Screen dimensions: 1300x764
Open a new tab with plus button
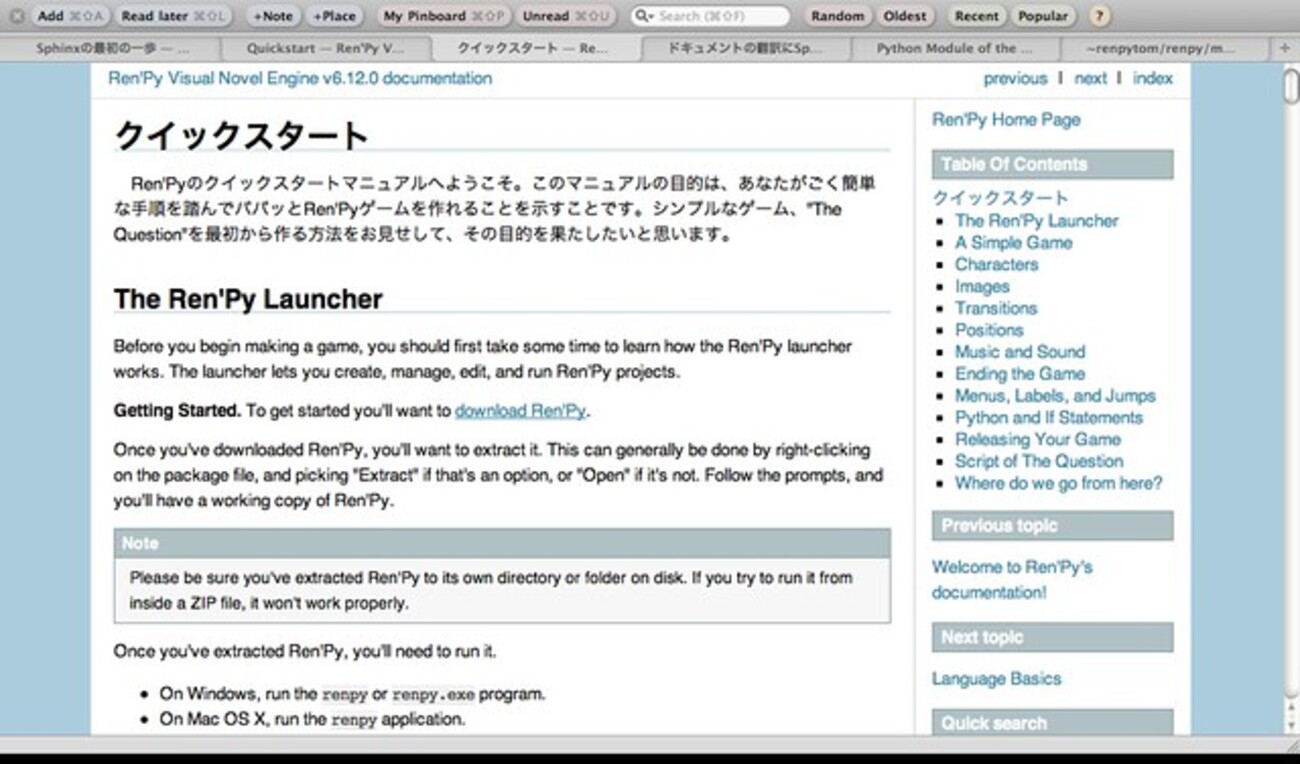[1286, 48]
